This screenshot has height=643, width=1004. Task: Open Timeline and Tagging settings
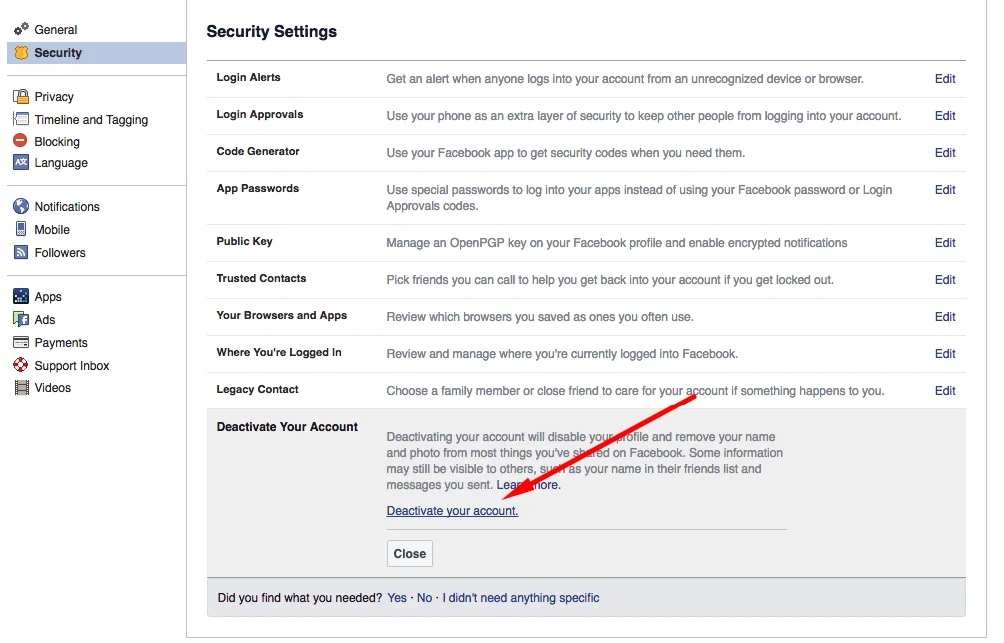point(91,120)
